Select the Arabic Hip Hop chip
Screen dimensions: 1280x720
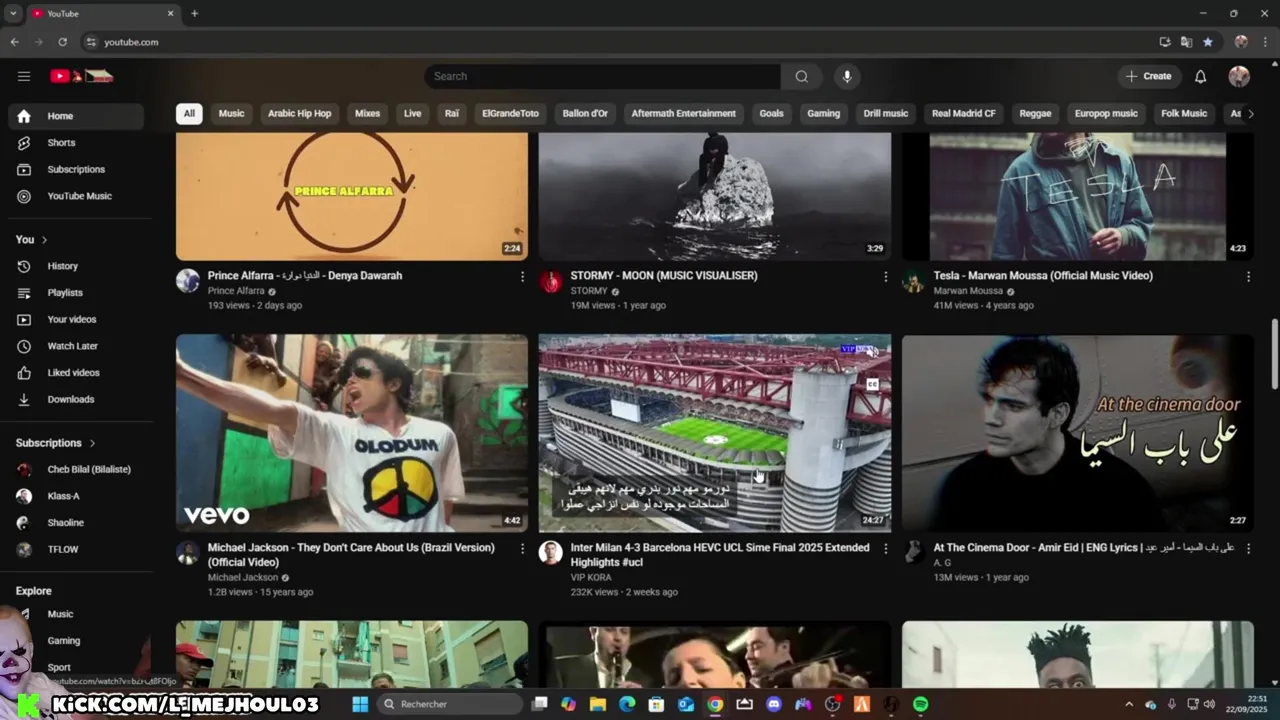tap(299, 113)
